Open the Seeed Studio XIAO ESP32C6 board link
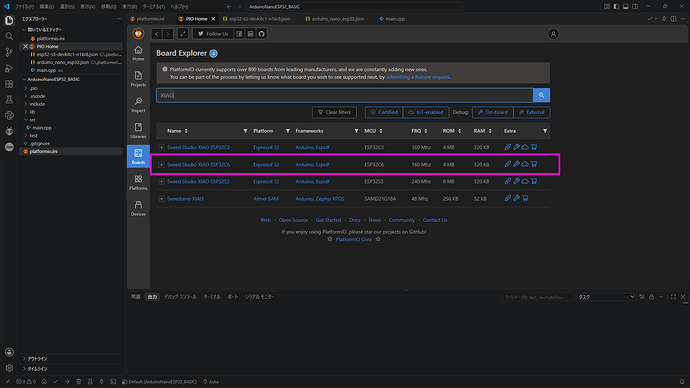 198,165
